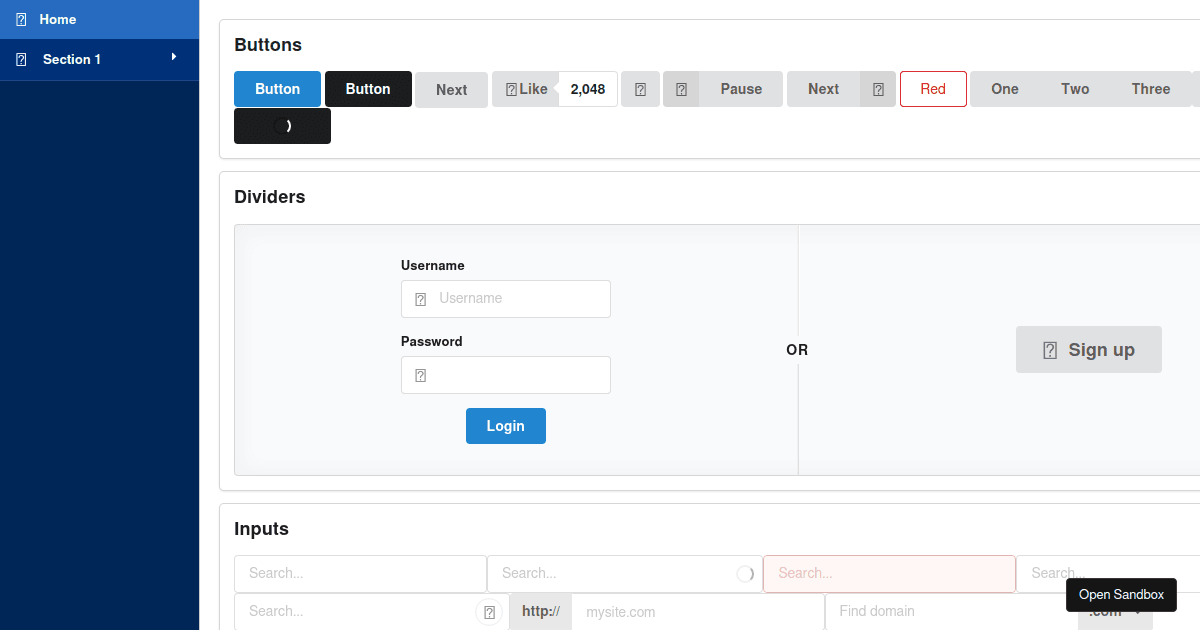Click the Username field label

click(433, 266)
